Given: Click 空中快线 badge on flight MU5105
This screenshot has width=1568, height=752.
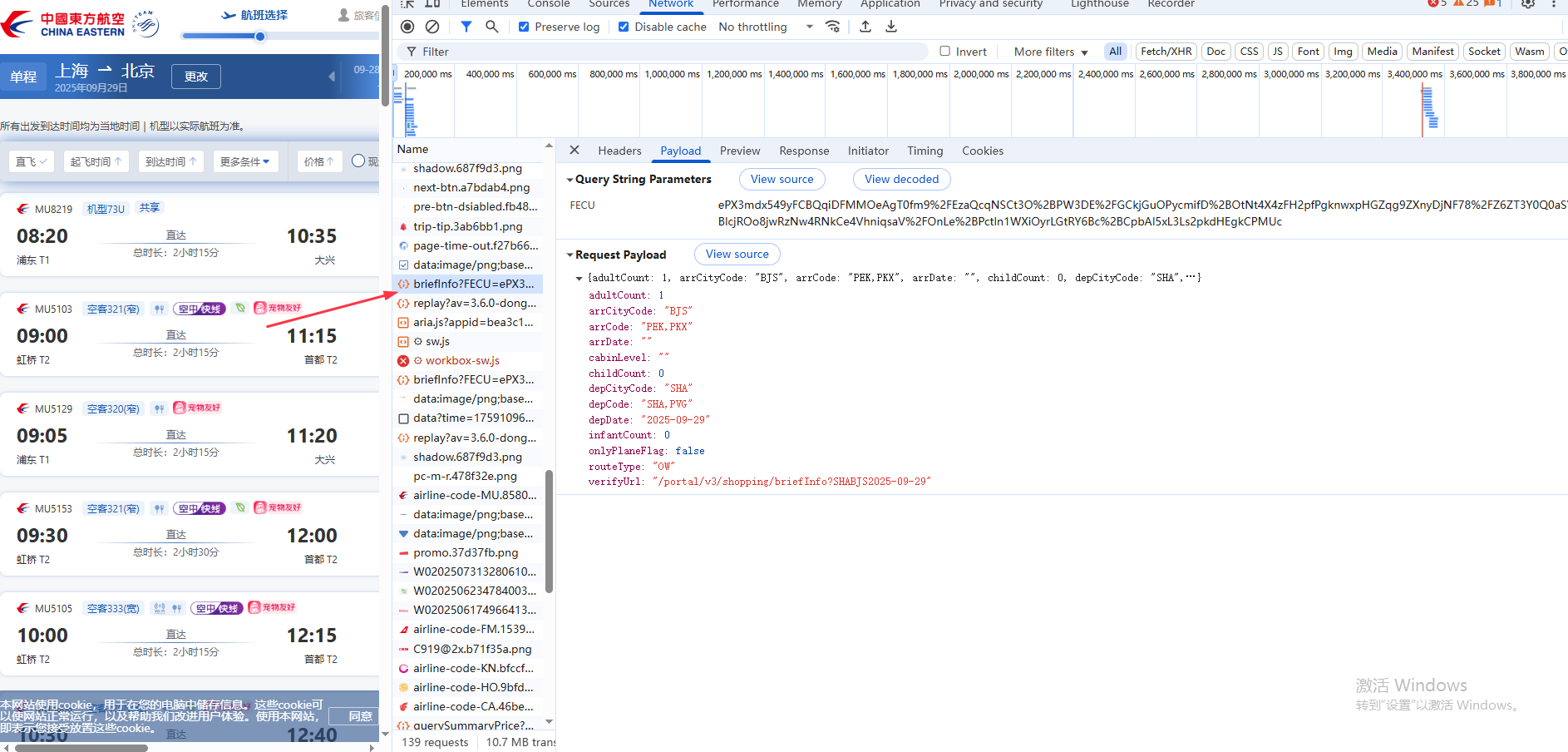Looking at the screenshot, I should (217, 608).
